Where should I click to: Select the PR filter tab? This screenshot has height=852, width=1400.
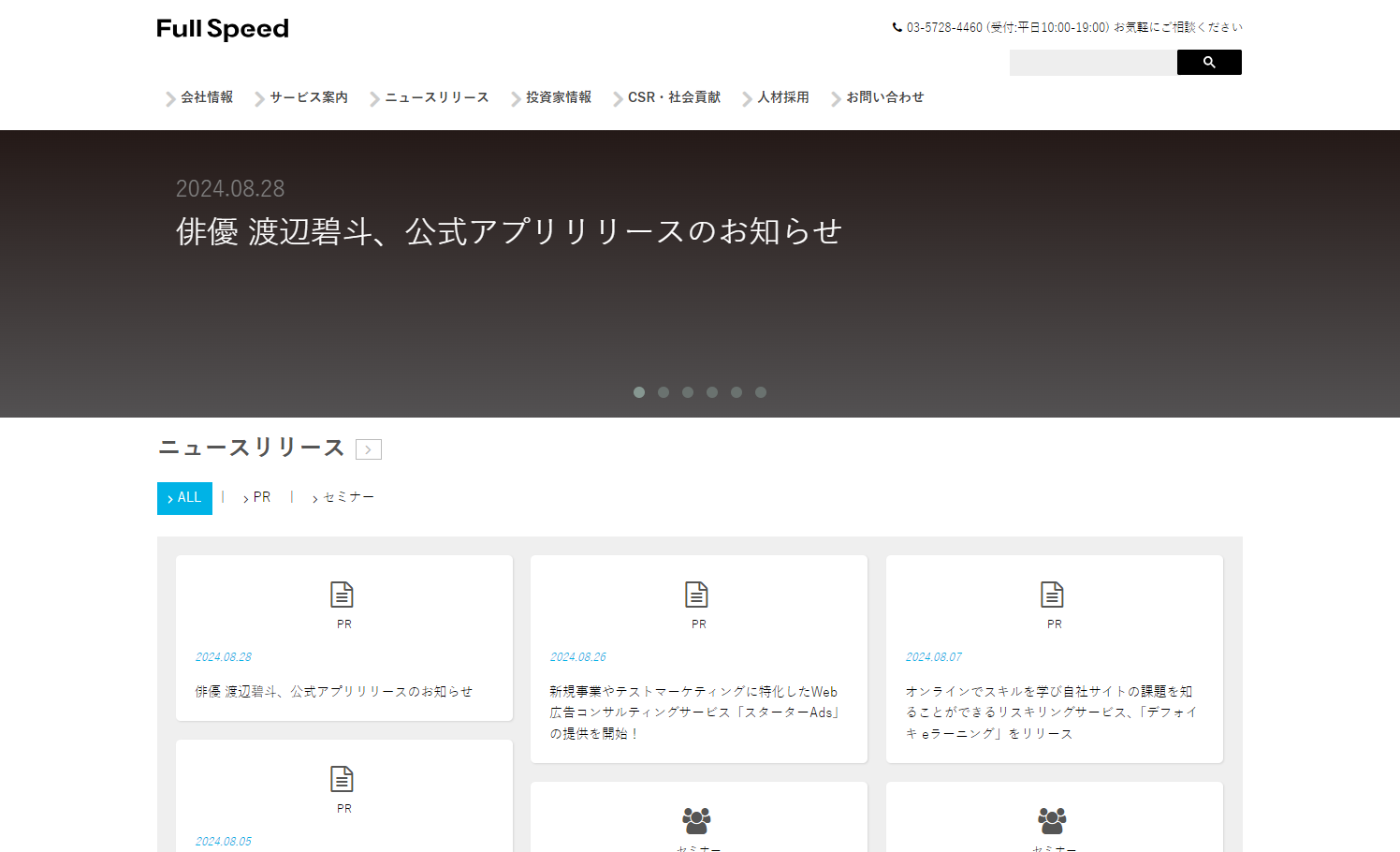click(x=257, y=498)
